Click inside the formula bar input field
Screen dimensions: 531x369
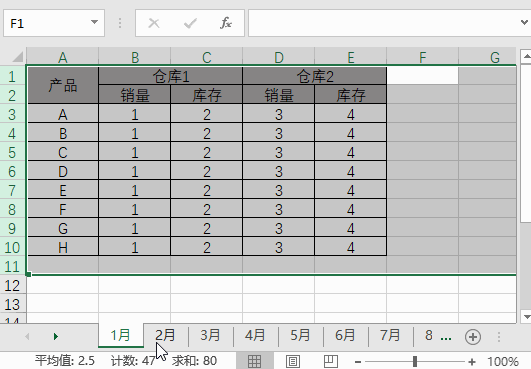point(383,23)
